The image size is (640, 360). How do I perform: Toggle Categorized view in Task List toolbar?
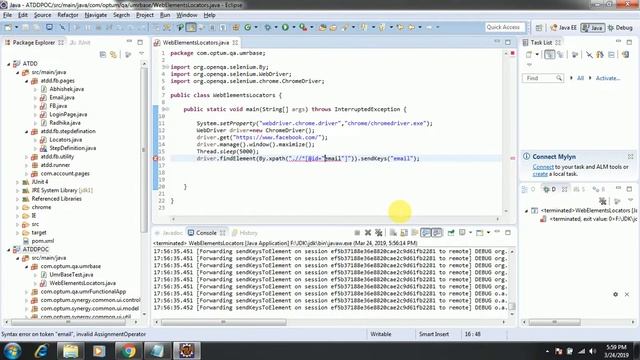click(x=549, y=54)
